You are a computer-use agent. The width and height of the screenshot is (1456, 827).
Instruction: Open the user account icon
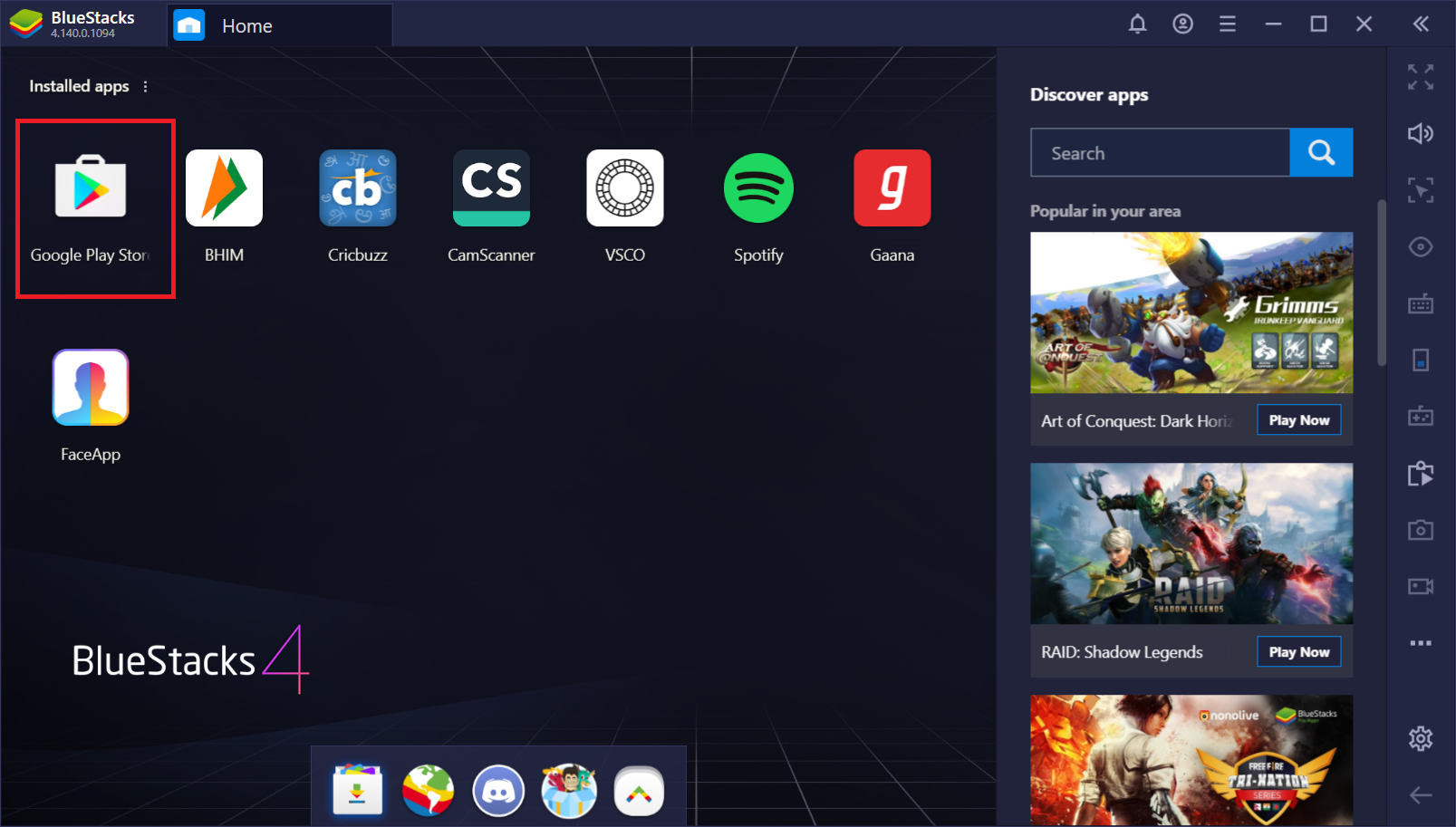pyautogui.click(x=1182, y=24)
